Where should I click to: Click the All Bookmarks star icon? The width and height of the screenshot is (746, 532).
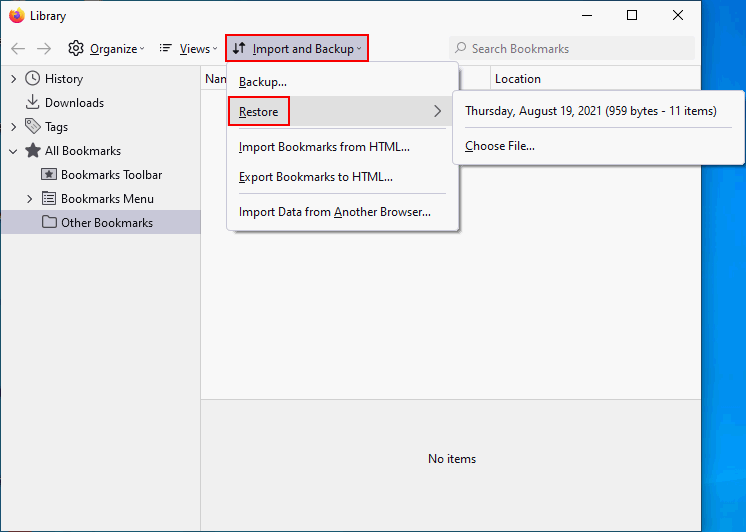click(x=32, y=150)
